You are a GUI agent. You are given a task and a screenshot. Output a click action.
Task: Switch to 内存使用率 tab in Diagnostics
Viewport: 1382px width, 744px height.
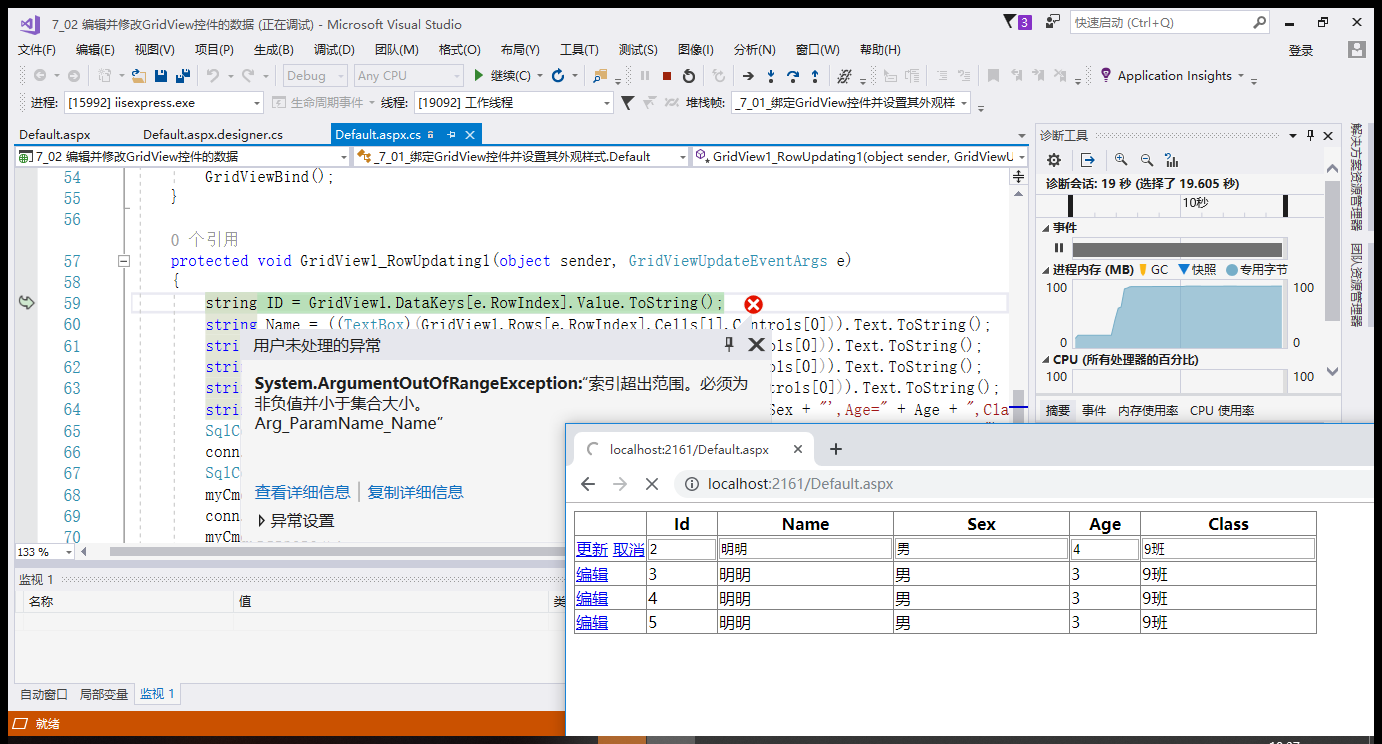pos(1148,411)
